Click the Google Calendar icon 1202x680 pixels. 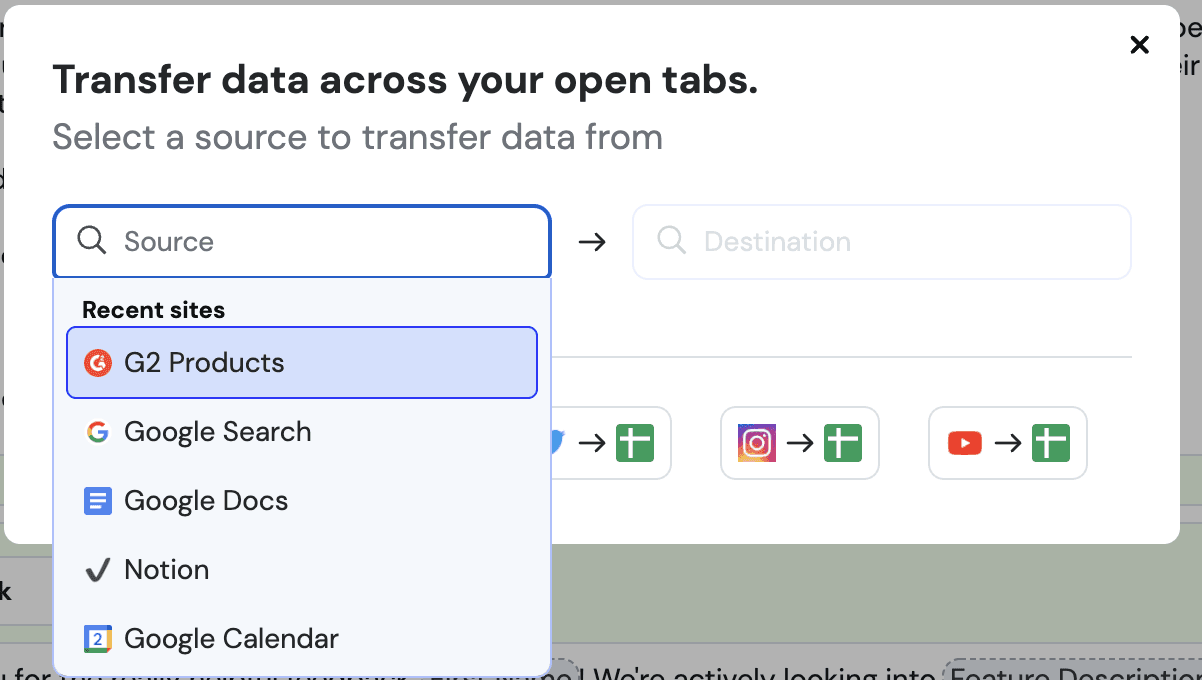97,639
